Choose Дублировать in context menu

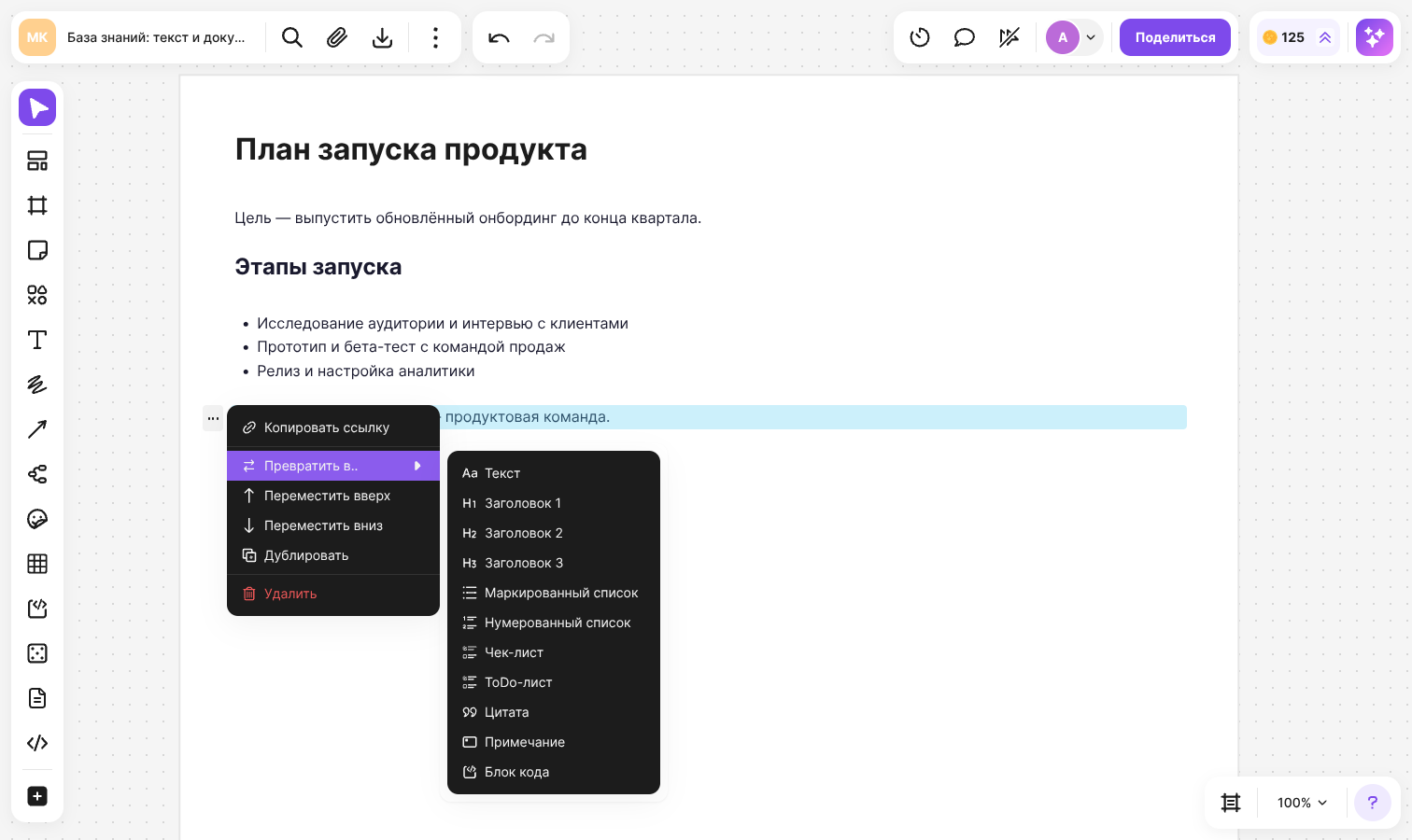click(x=333, y=555)
